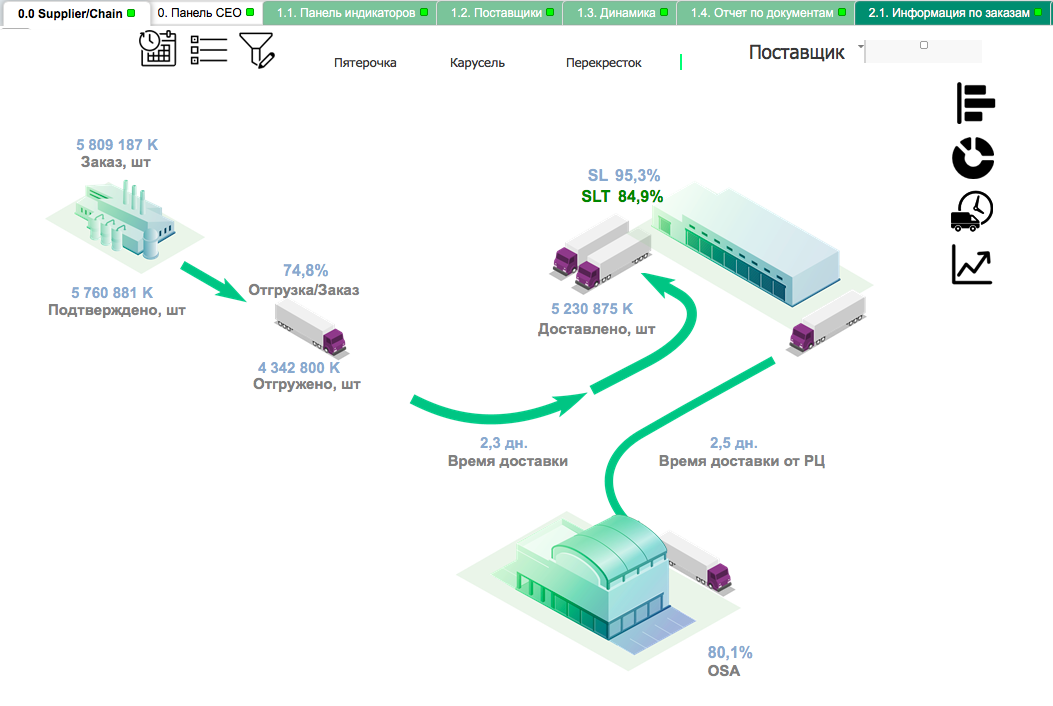Open the delivery truck with clock icon
The image size is (1053, 706).
coord(972,211)
